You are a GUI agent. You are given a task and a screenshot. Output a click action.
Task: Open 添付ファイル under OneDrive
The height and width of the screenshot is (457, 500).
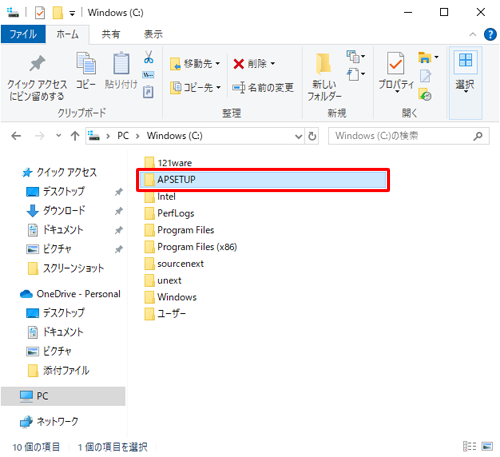point(59,370)
